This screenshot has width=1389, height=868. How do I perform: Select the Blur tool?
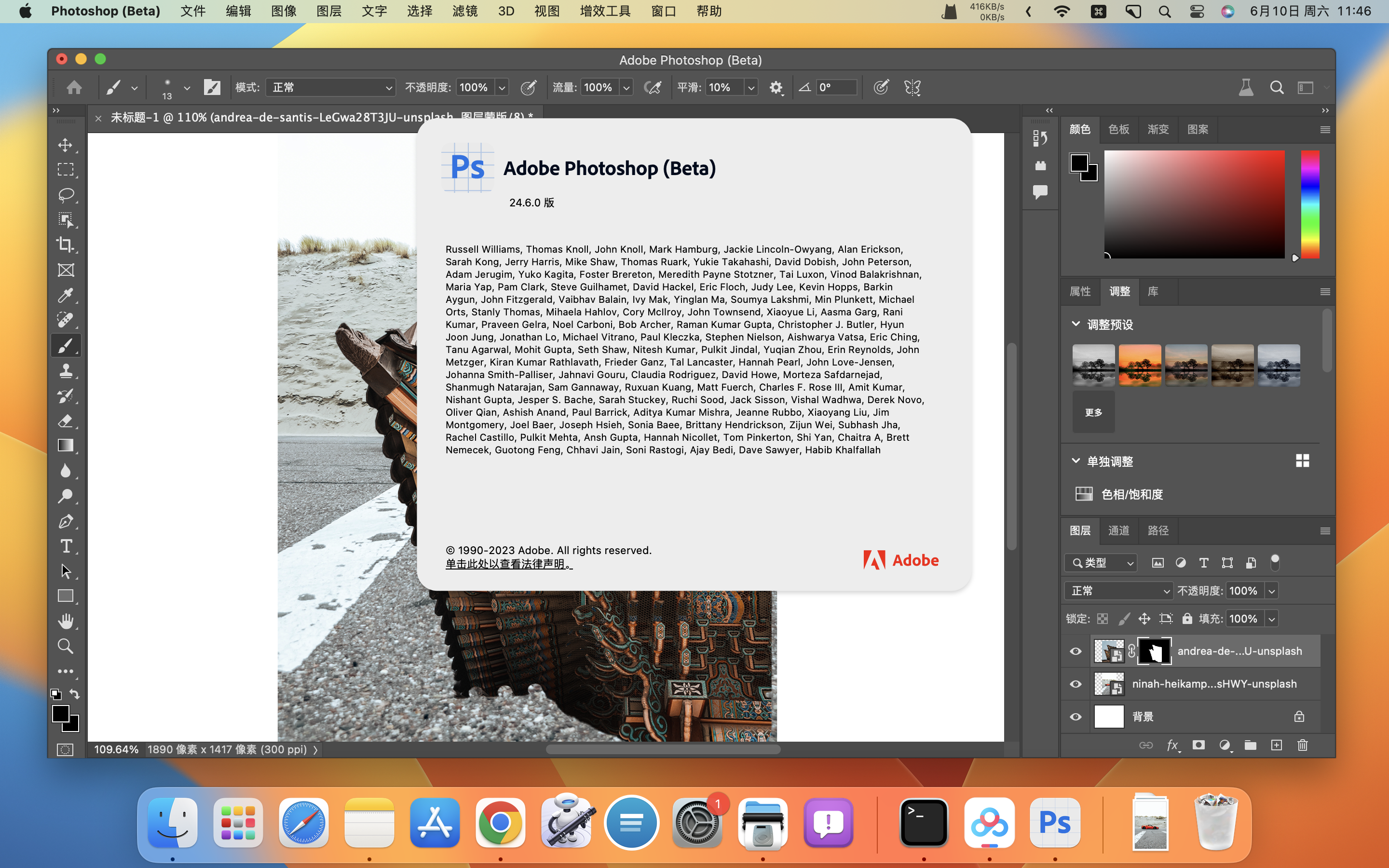point(66,471)
